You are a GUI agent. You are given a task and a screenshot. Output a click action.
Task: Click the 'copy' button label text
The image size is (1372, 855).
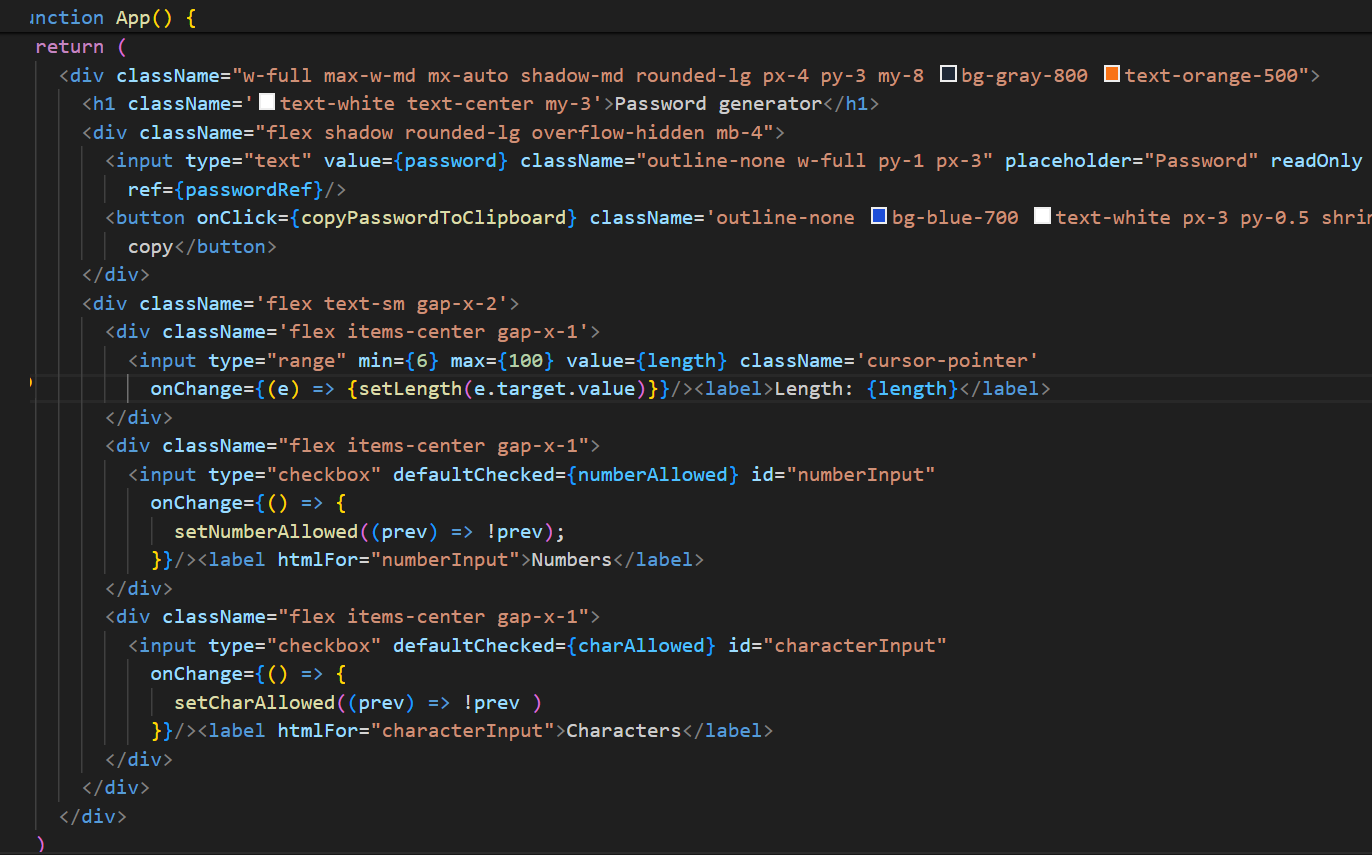(x=151, y=246)
